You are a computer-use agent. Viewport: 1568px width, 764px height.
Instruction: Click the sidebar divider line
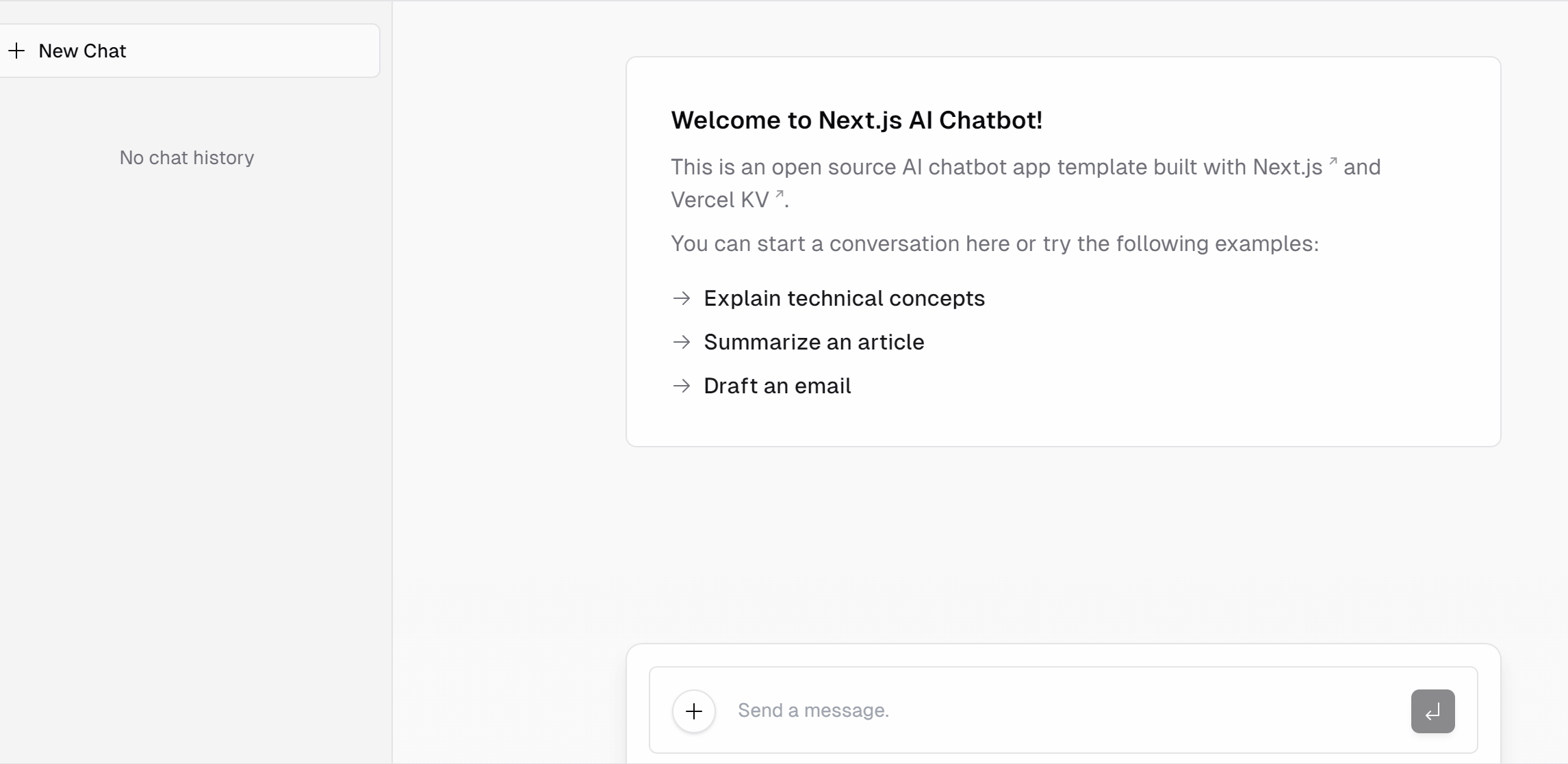click(x=392, y=382)
